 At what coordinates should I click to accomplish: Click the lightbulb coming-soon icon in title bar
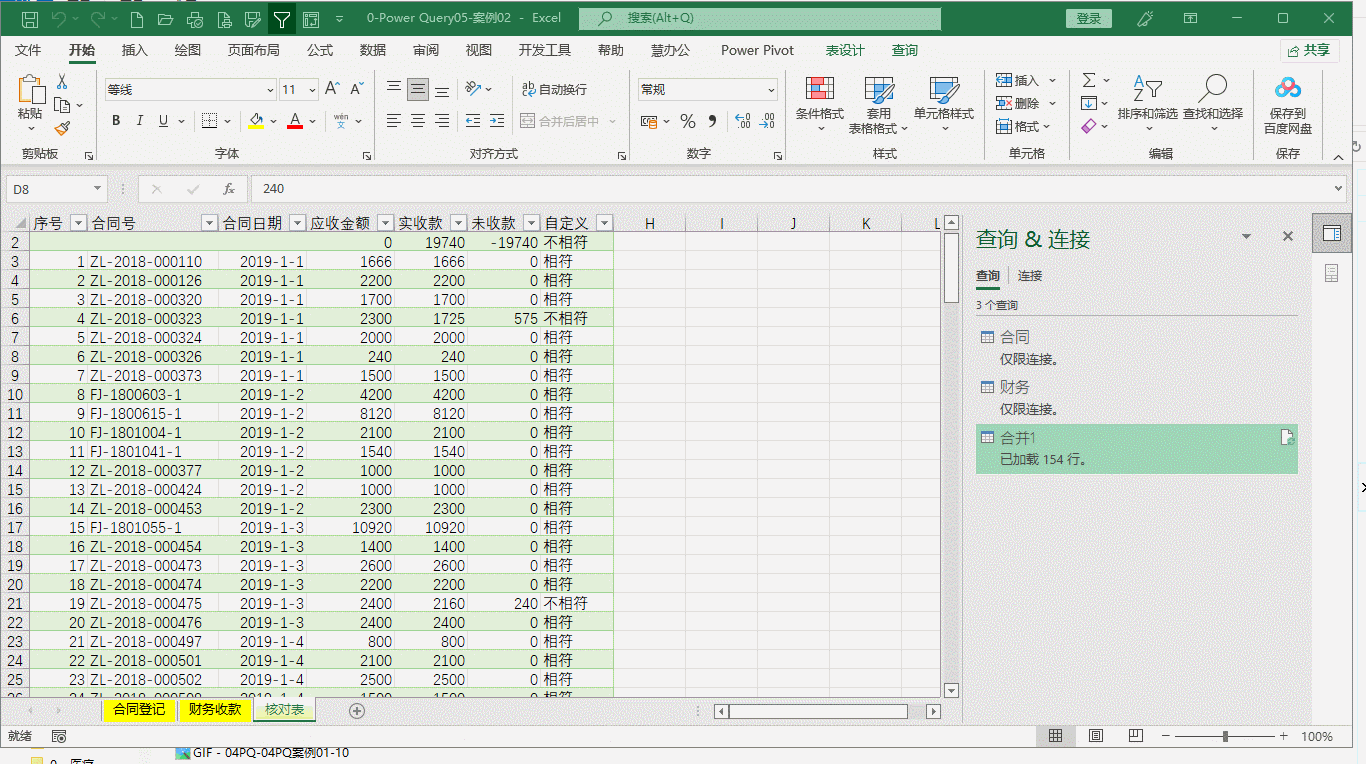(x=1145, y=19)
